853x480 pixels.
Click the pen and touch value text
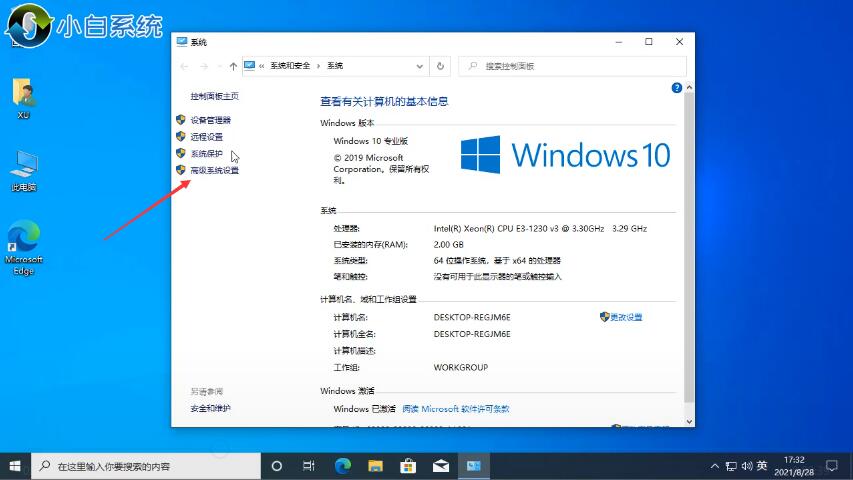tap(497, 276)
